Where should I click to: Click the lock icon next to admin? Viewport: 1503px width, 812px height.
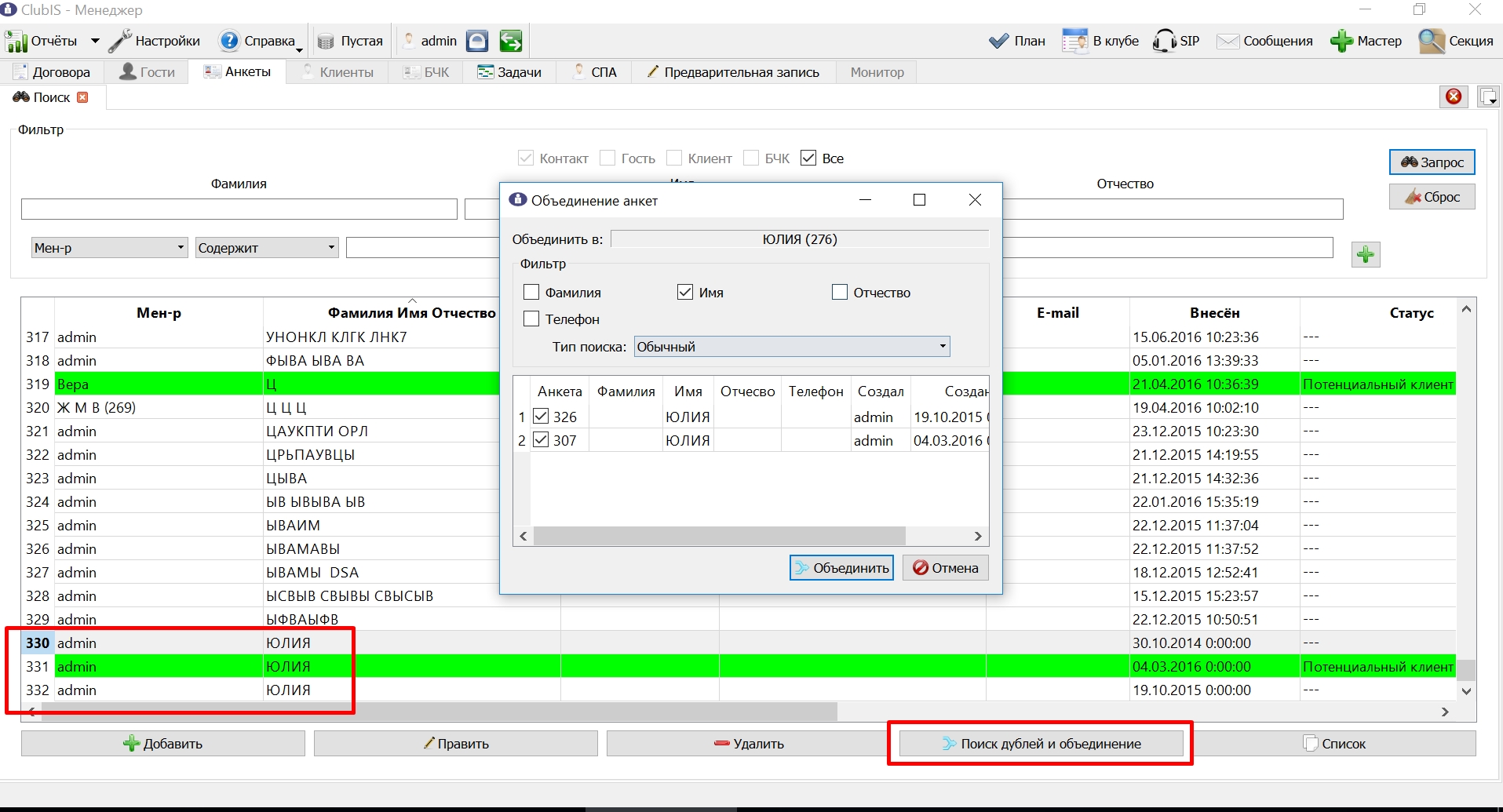coord(477,41)
